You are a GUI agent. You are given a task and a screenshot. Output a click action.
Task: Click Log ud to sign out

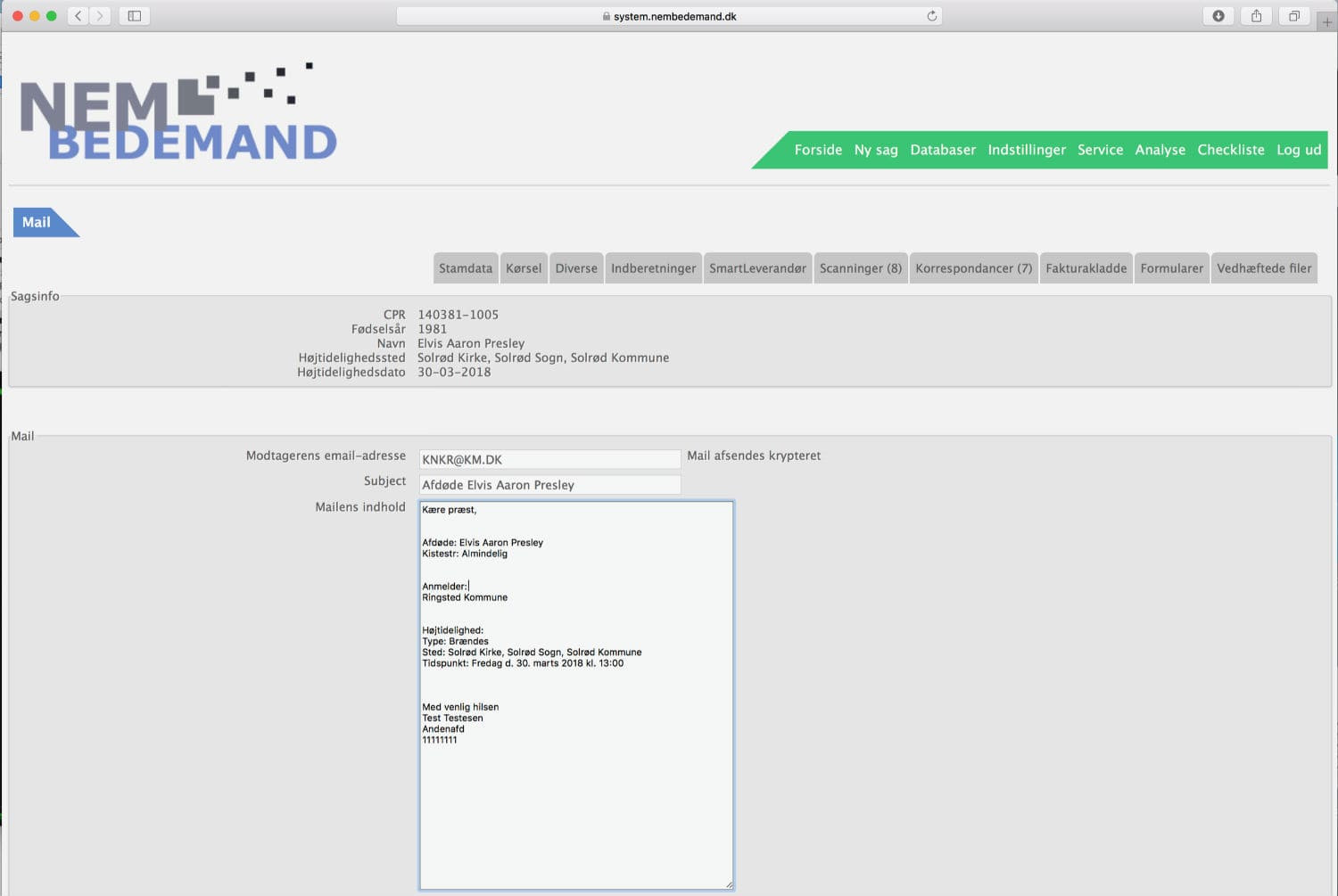tap(1299, 150)
